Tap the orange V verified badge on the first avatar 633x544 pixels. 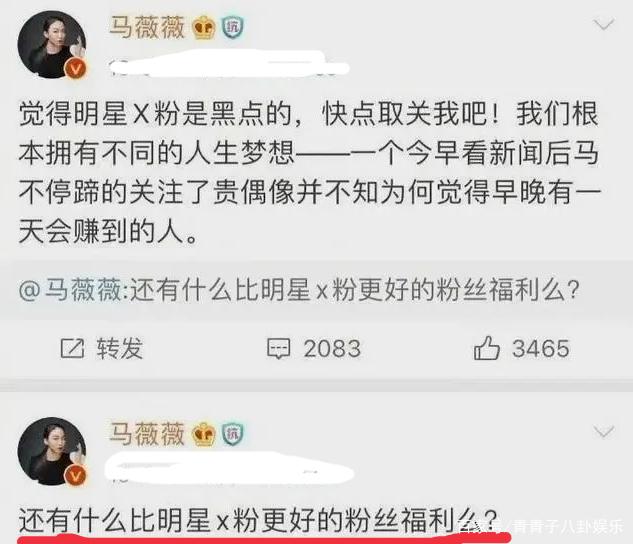tap(76, 68)
